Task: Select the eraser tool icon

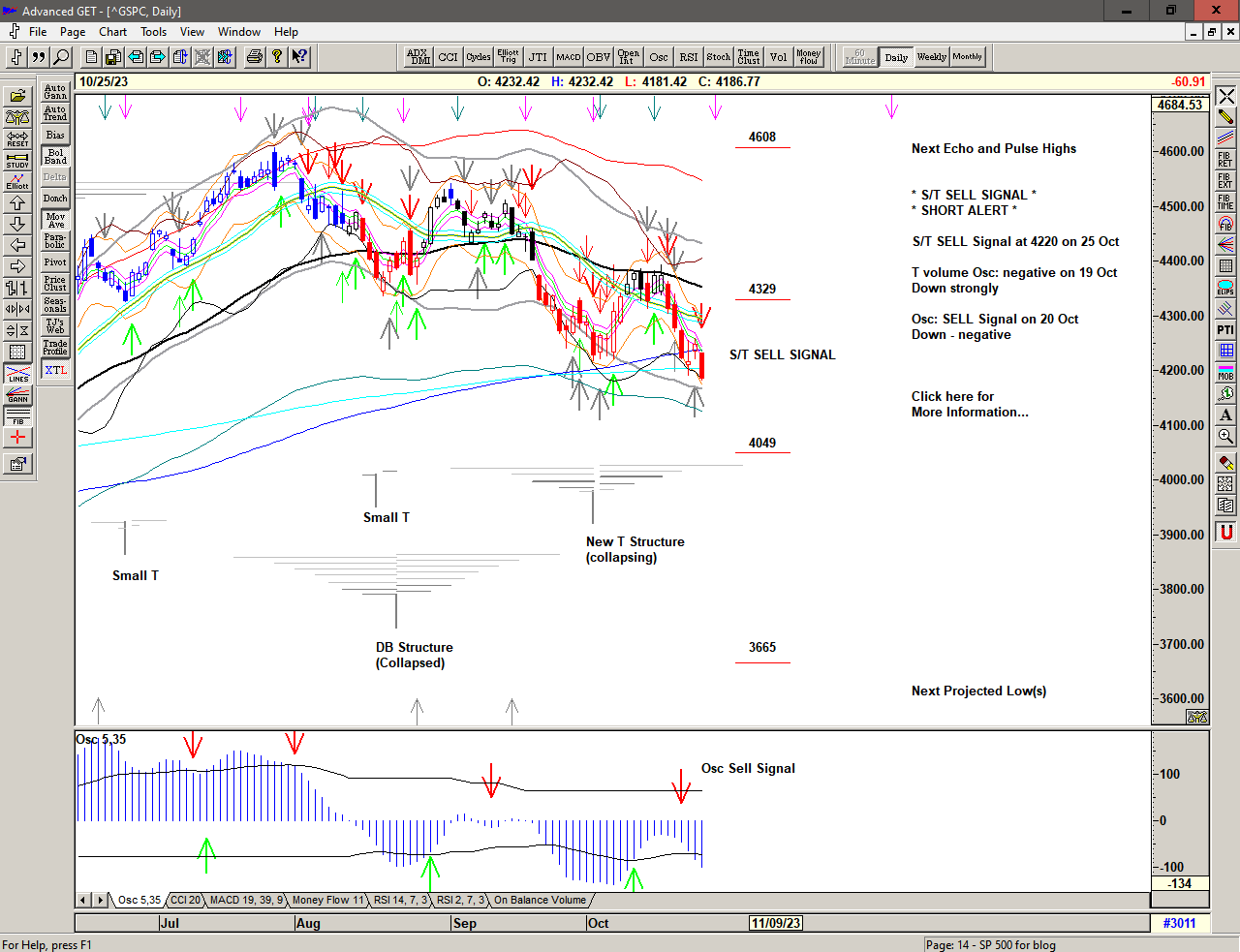Action: (1225, 463)
